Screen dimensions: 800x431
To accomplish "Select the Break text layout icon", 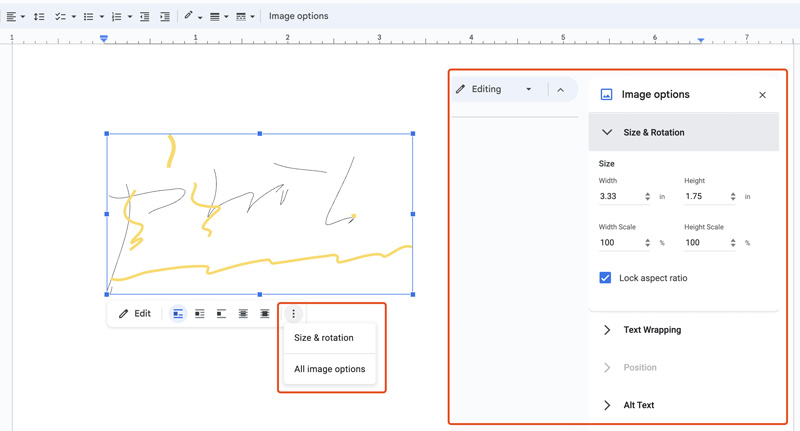I will click(x=221, y=314).
